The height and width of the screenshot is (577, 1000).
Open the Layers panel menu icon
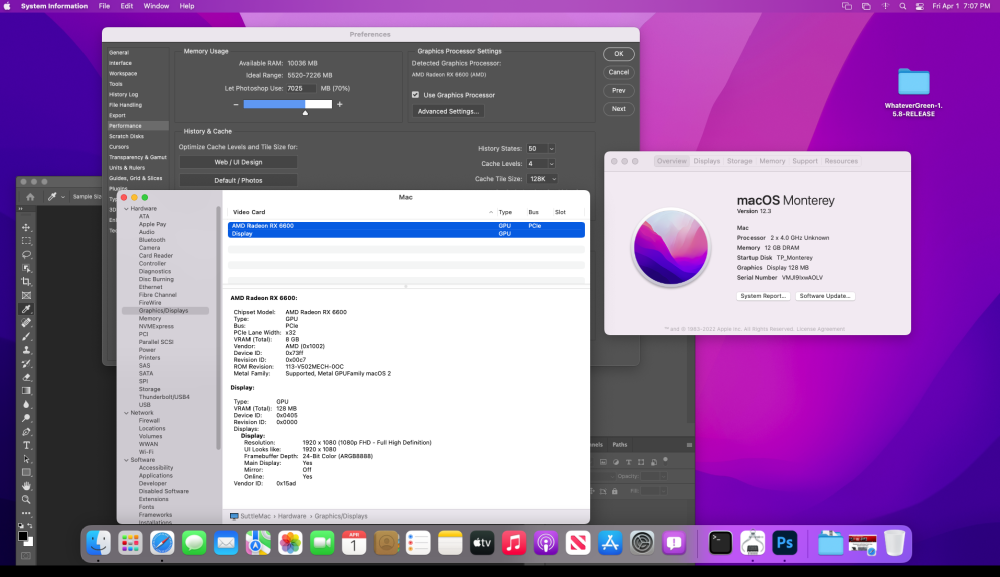click(689, 444)
